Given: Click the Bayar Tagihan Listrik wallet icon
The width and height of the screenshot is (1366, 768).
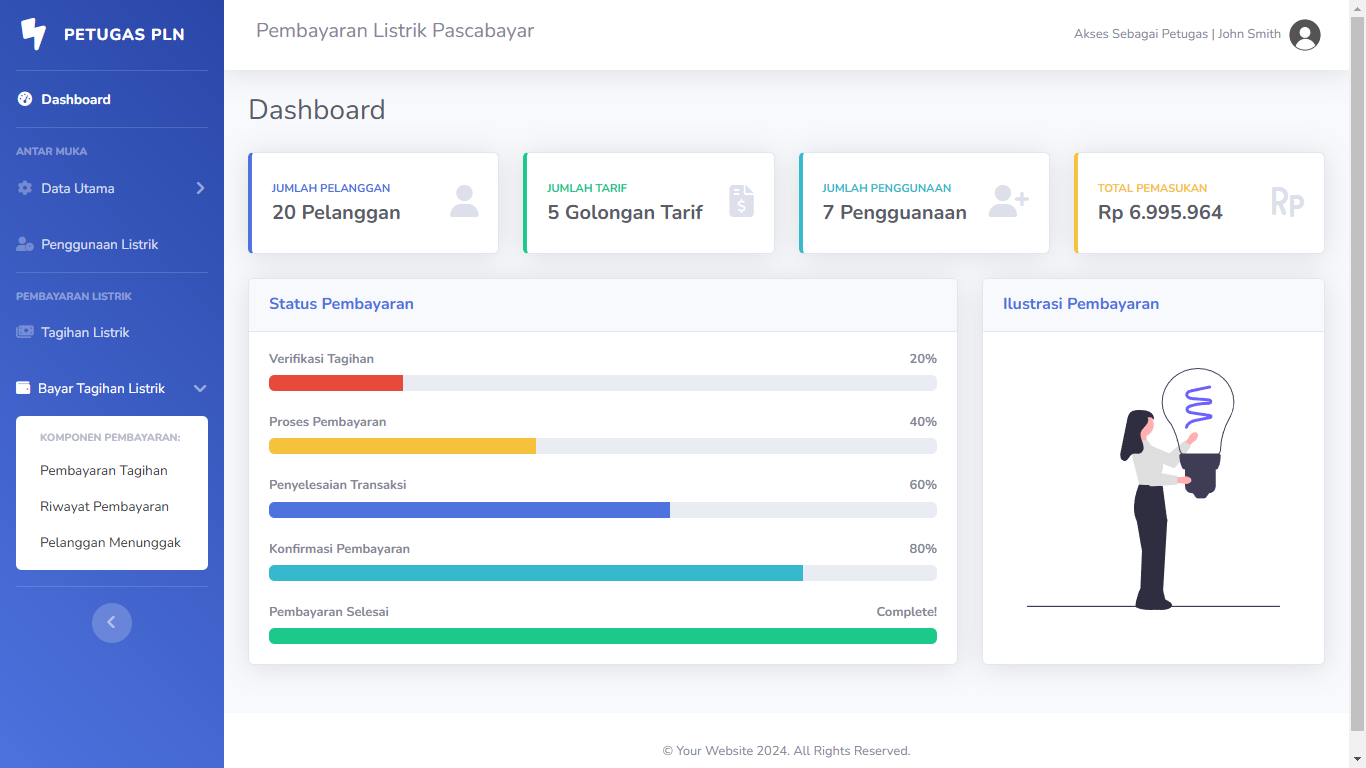Looking at the screenshot, I should click(x=23, y=388).
